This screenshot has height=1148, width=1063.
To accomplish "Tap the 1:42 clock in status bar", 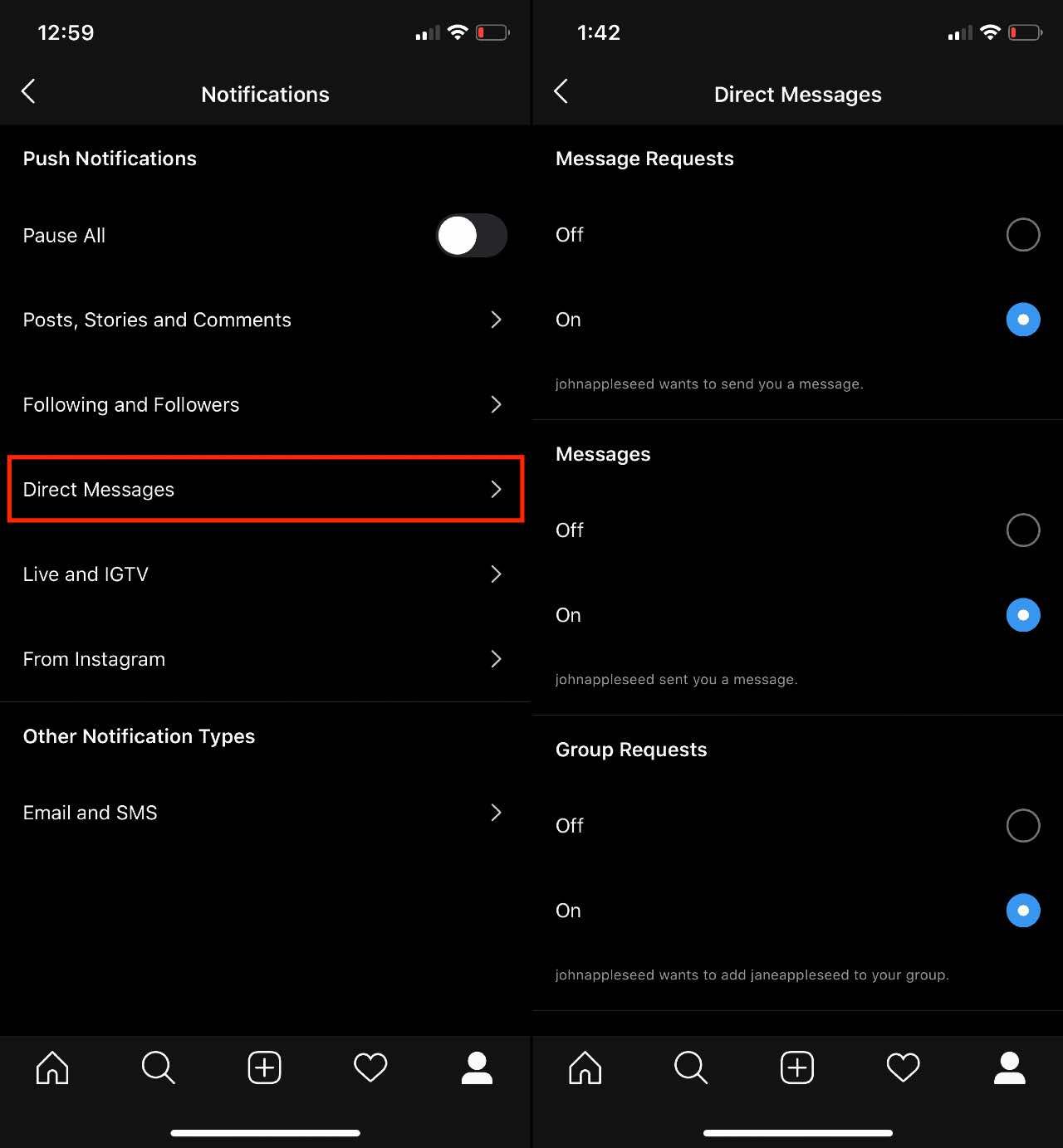I will tap(599, 32).
